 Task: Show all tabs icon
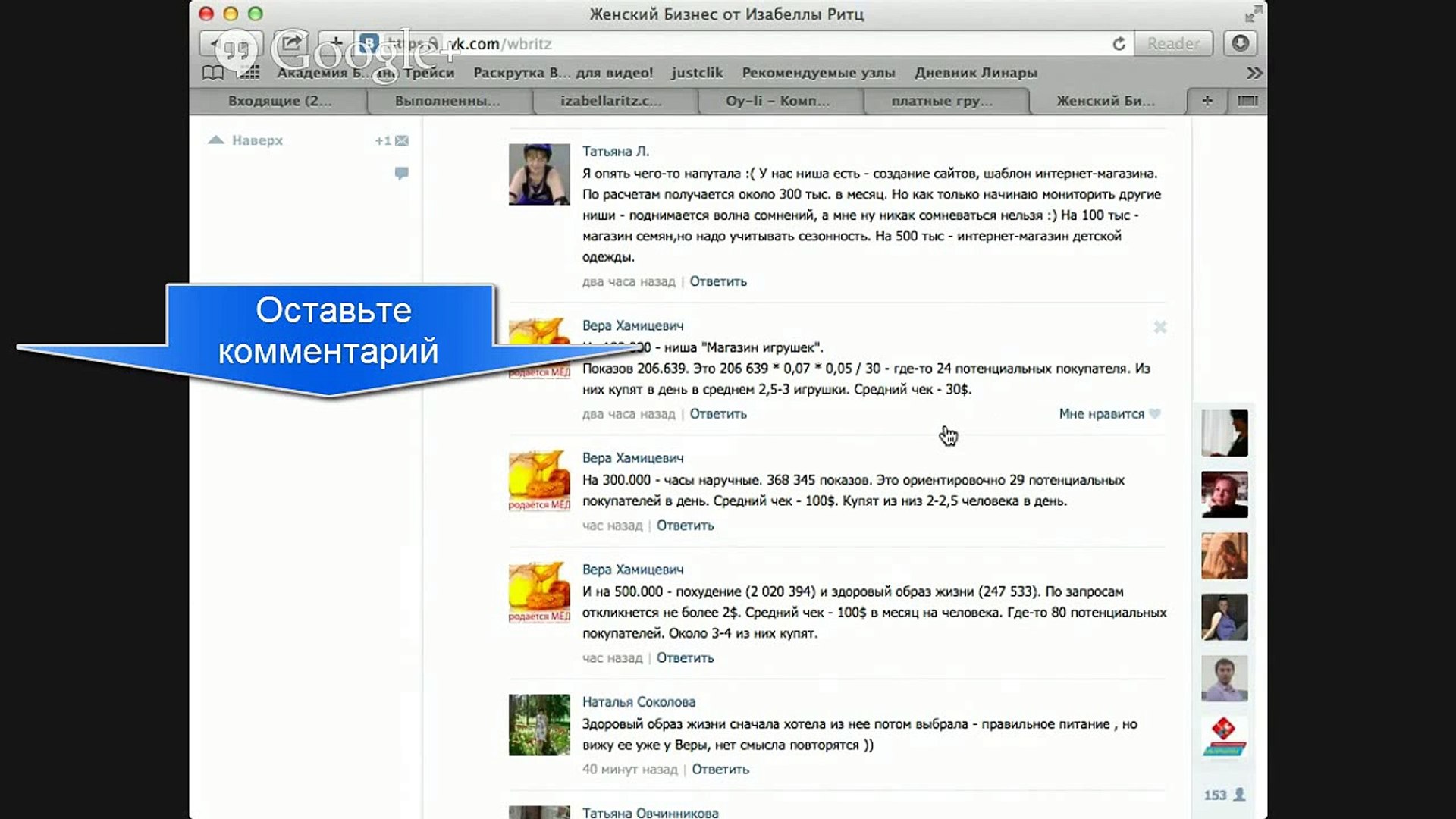pos(1247,100)
